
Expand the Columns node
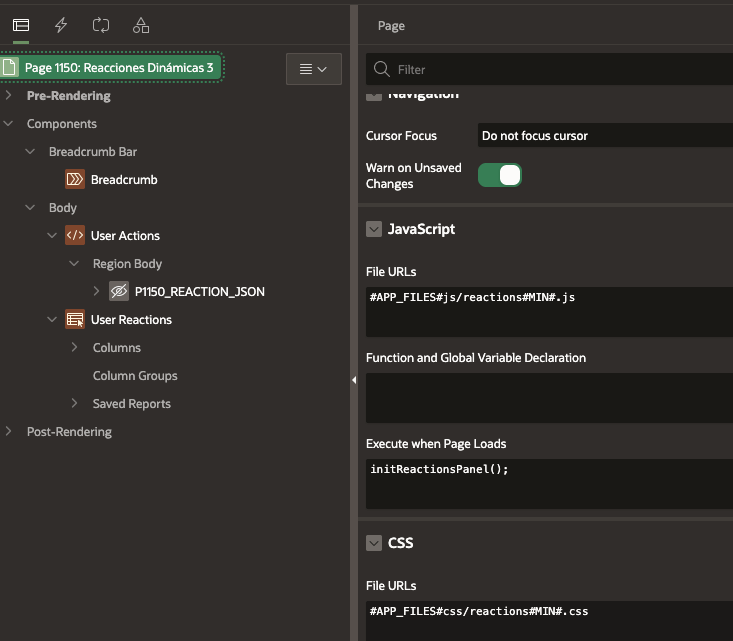click(75, 348)
